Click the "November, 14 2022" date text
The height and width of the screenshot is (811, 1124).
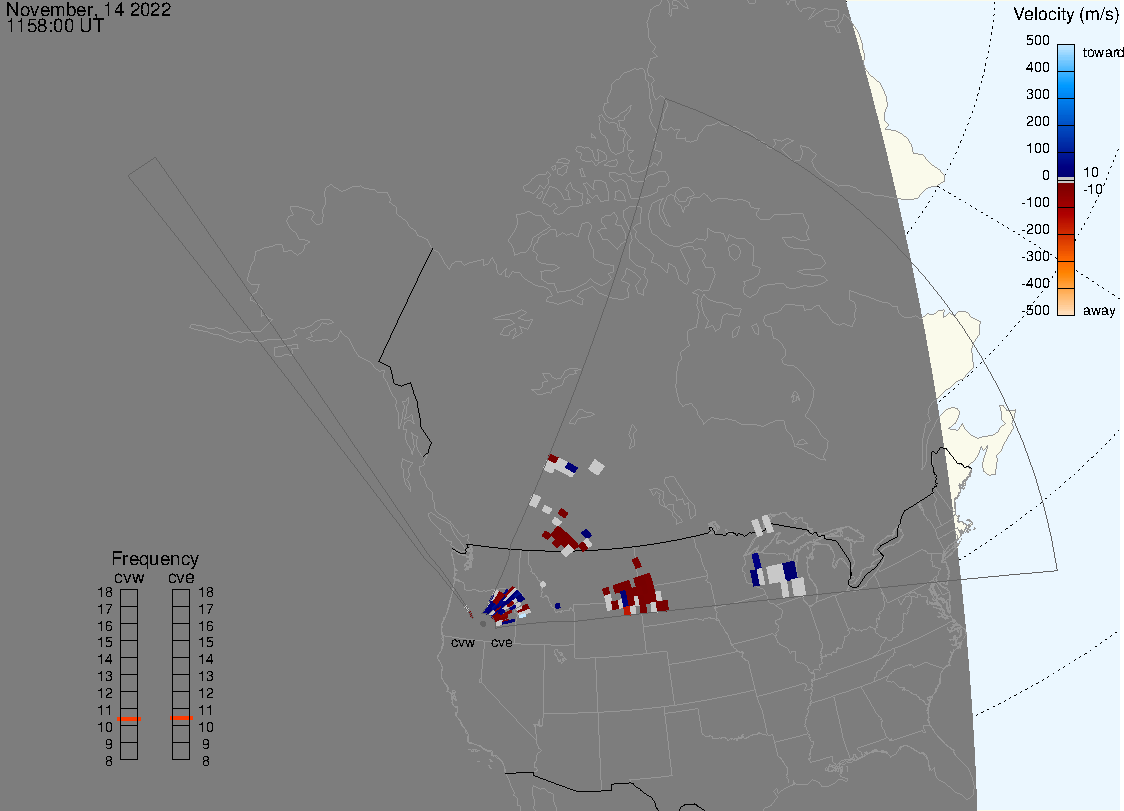tap(88, 9)
